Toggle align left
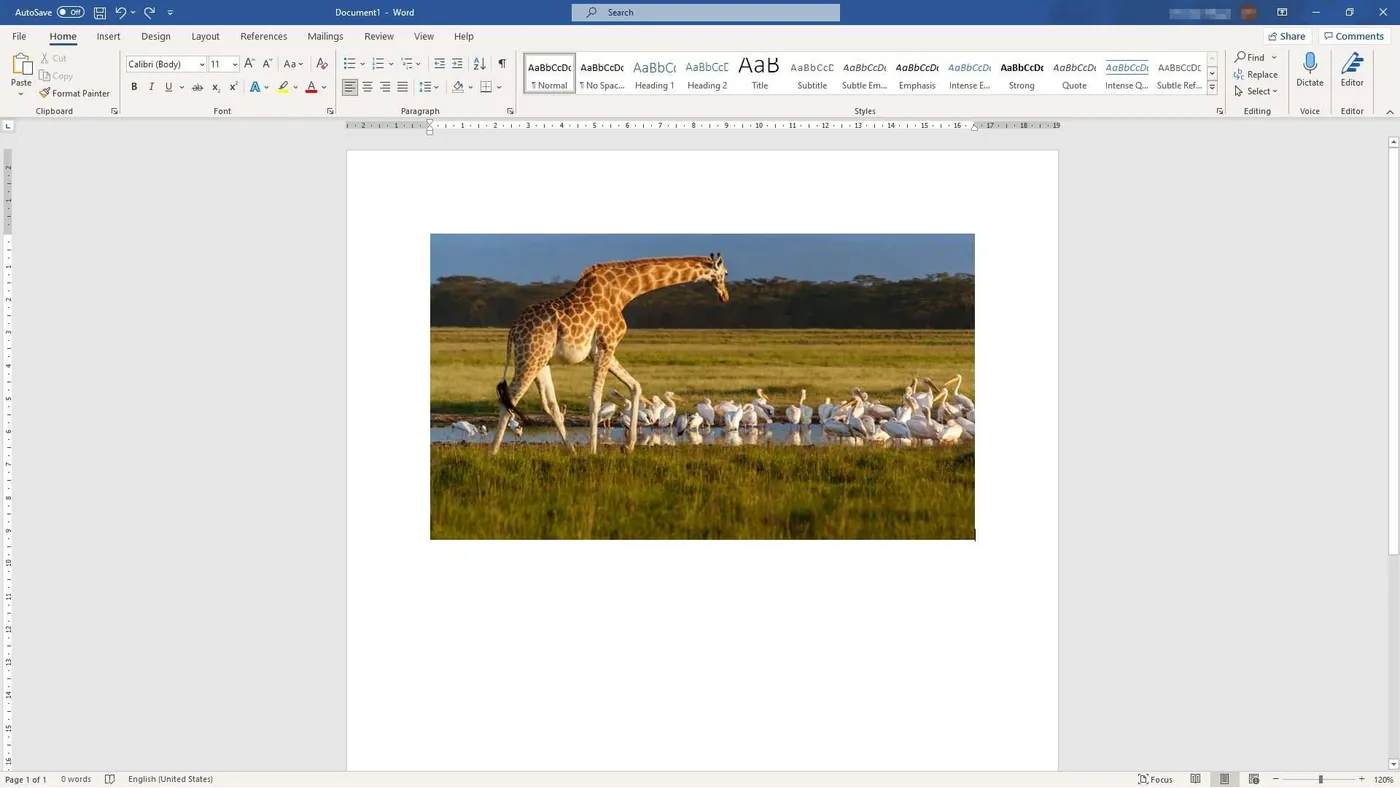The height and width of the screenshot is (788, 1400). 349,88
